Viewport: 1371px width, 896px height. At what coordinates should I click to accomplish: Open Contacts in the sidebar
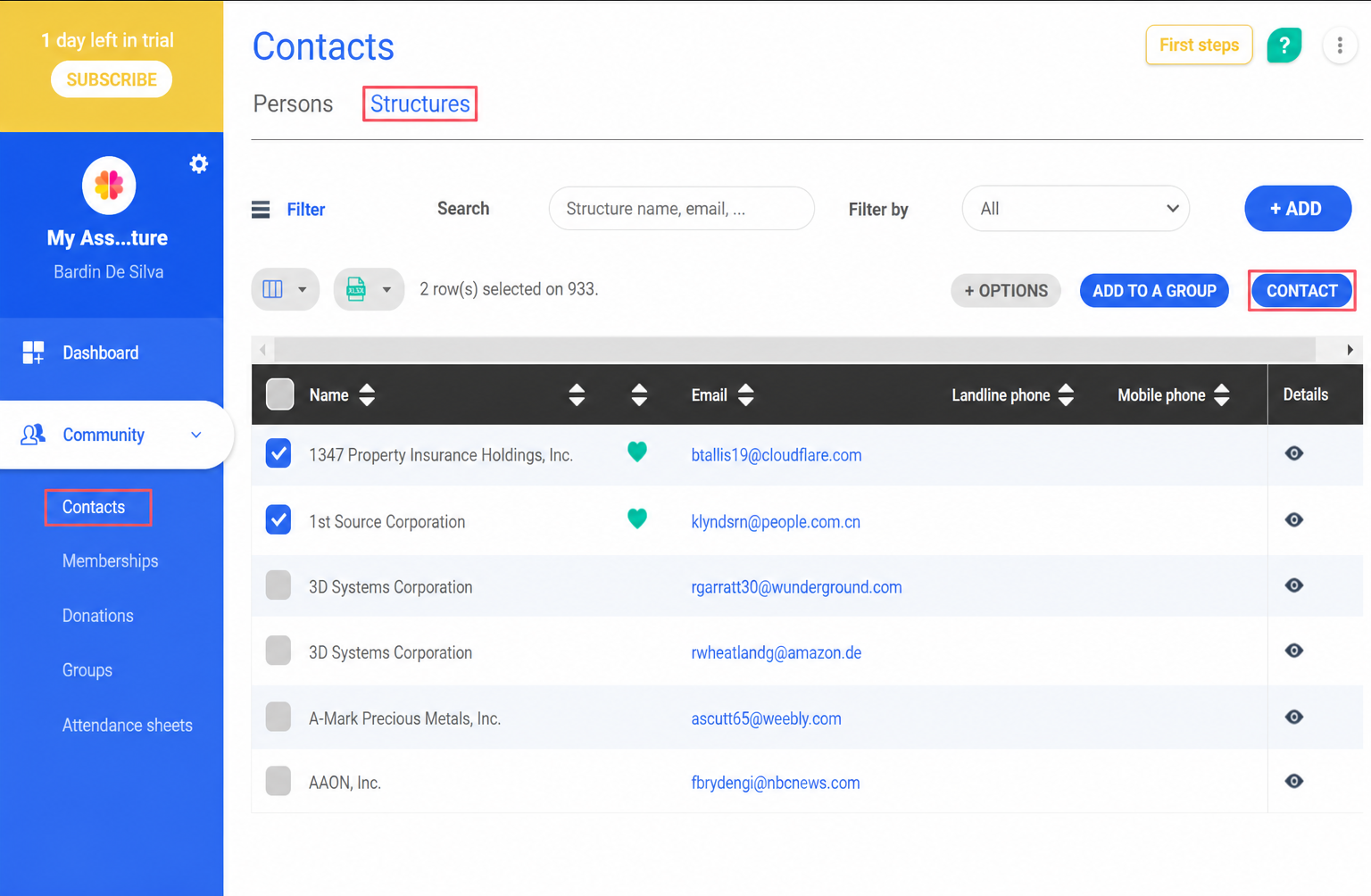(x=94, y=507)
